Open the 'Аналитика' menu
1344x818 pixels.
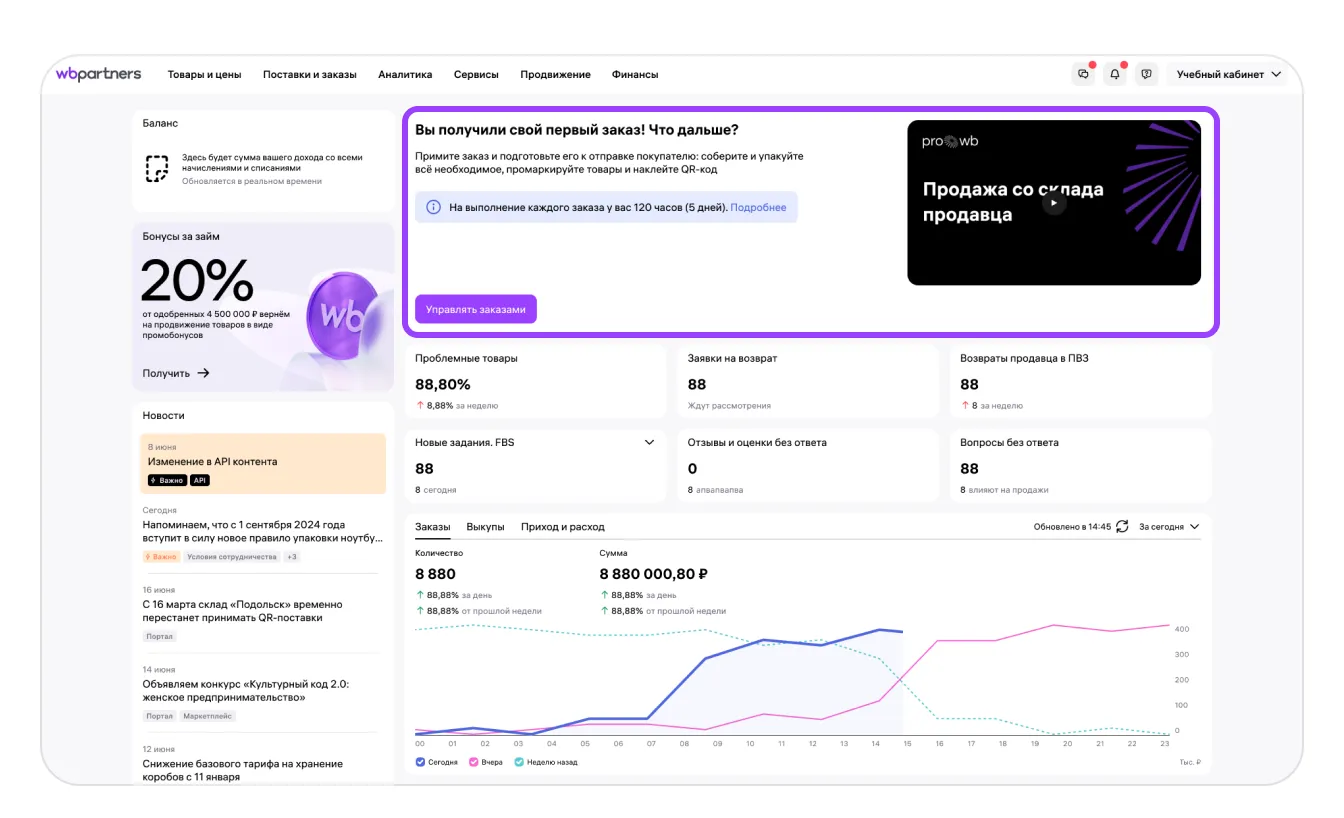coord(405,74)
